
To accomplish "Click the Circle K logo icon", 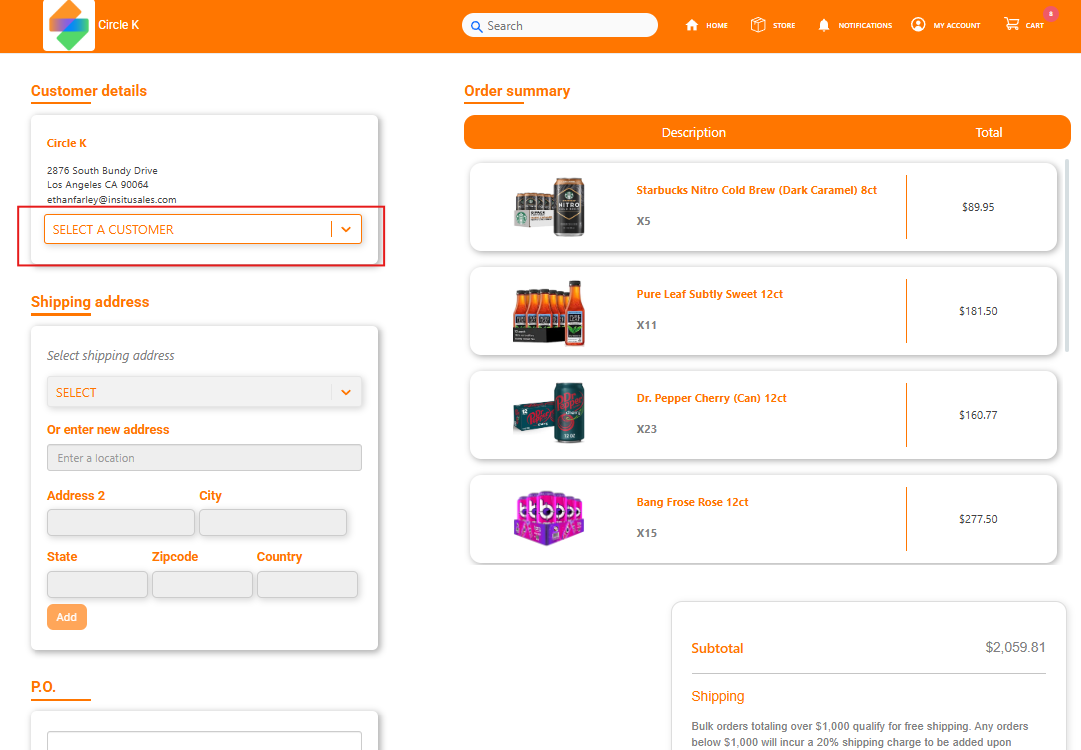I will click(69, 26).
